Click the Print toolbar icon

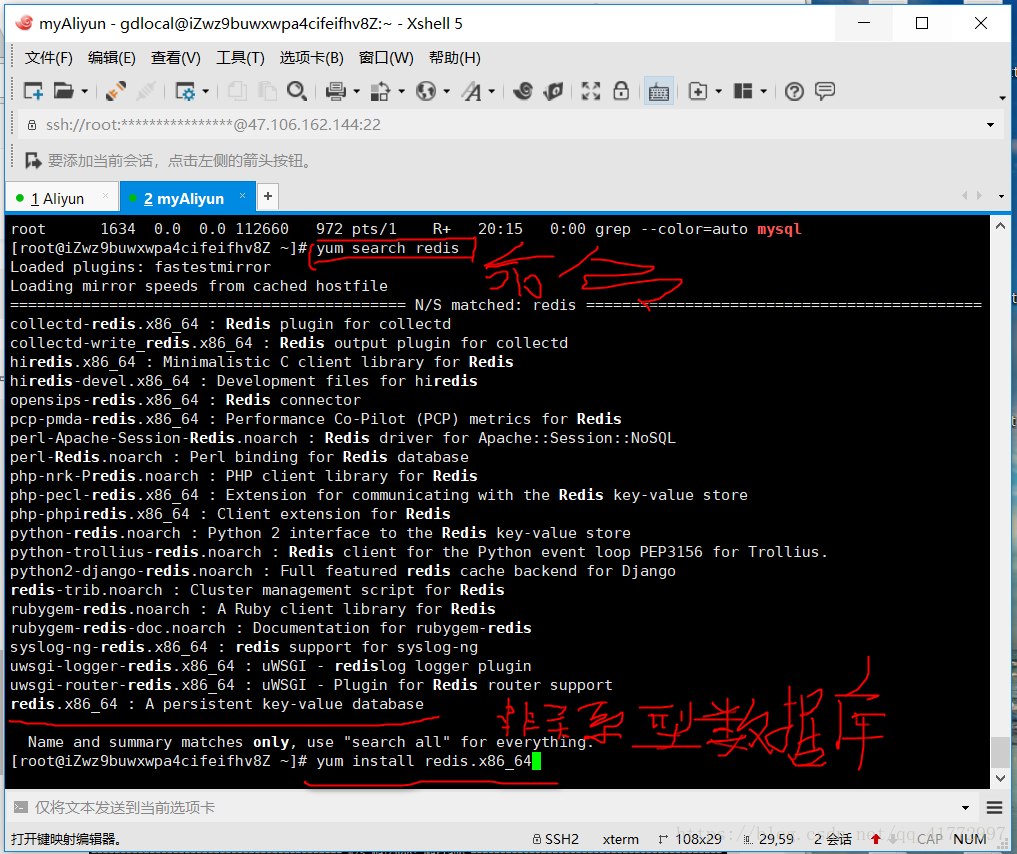coord(335,91)
